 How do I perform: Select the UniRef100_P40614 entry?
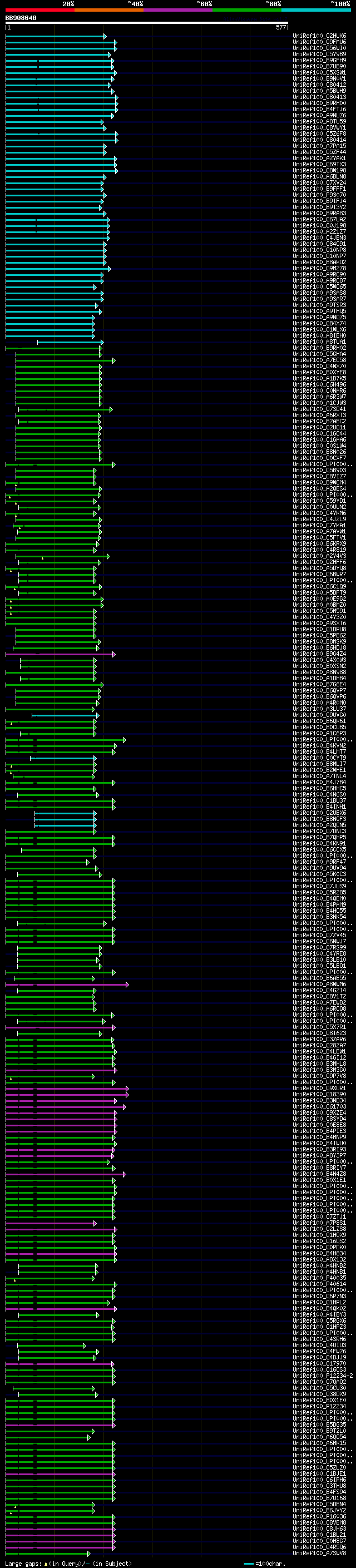point(319,1284)
